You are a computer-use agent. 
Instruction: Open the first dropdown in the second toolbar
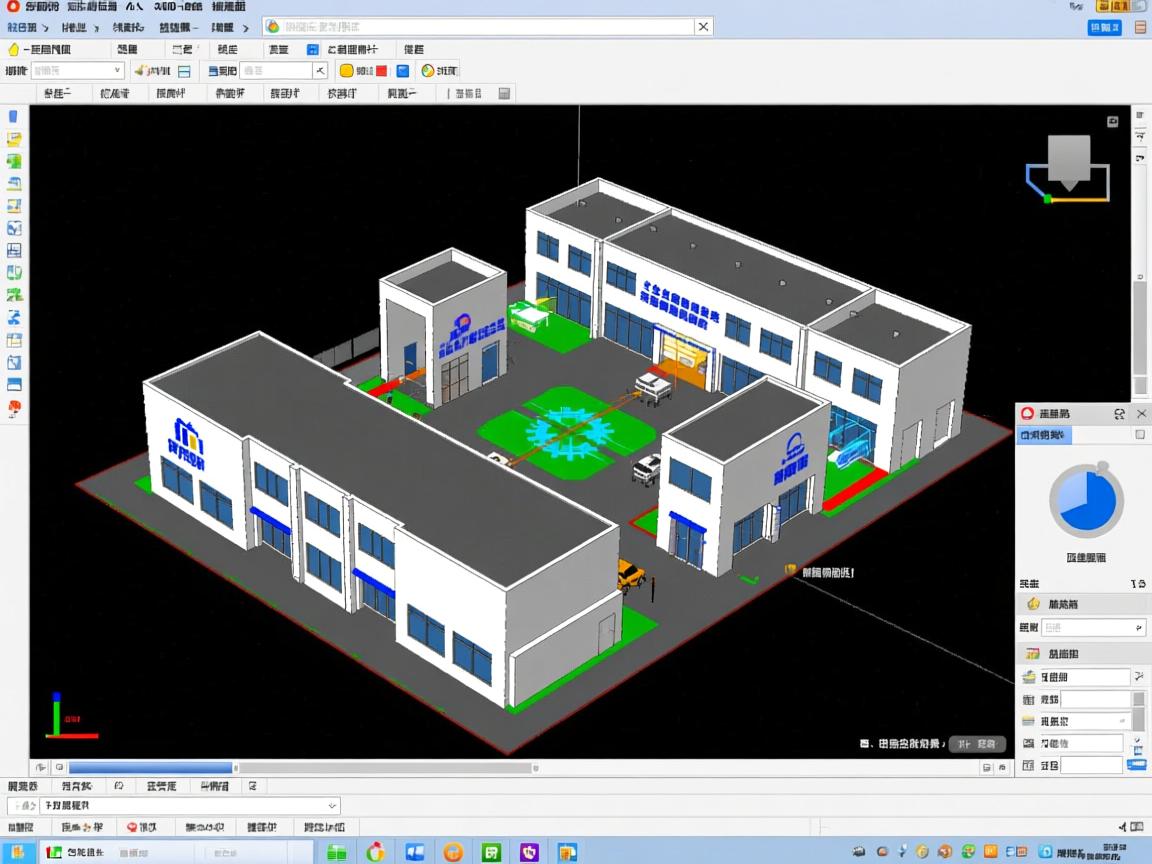click(77, 71)
